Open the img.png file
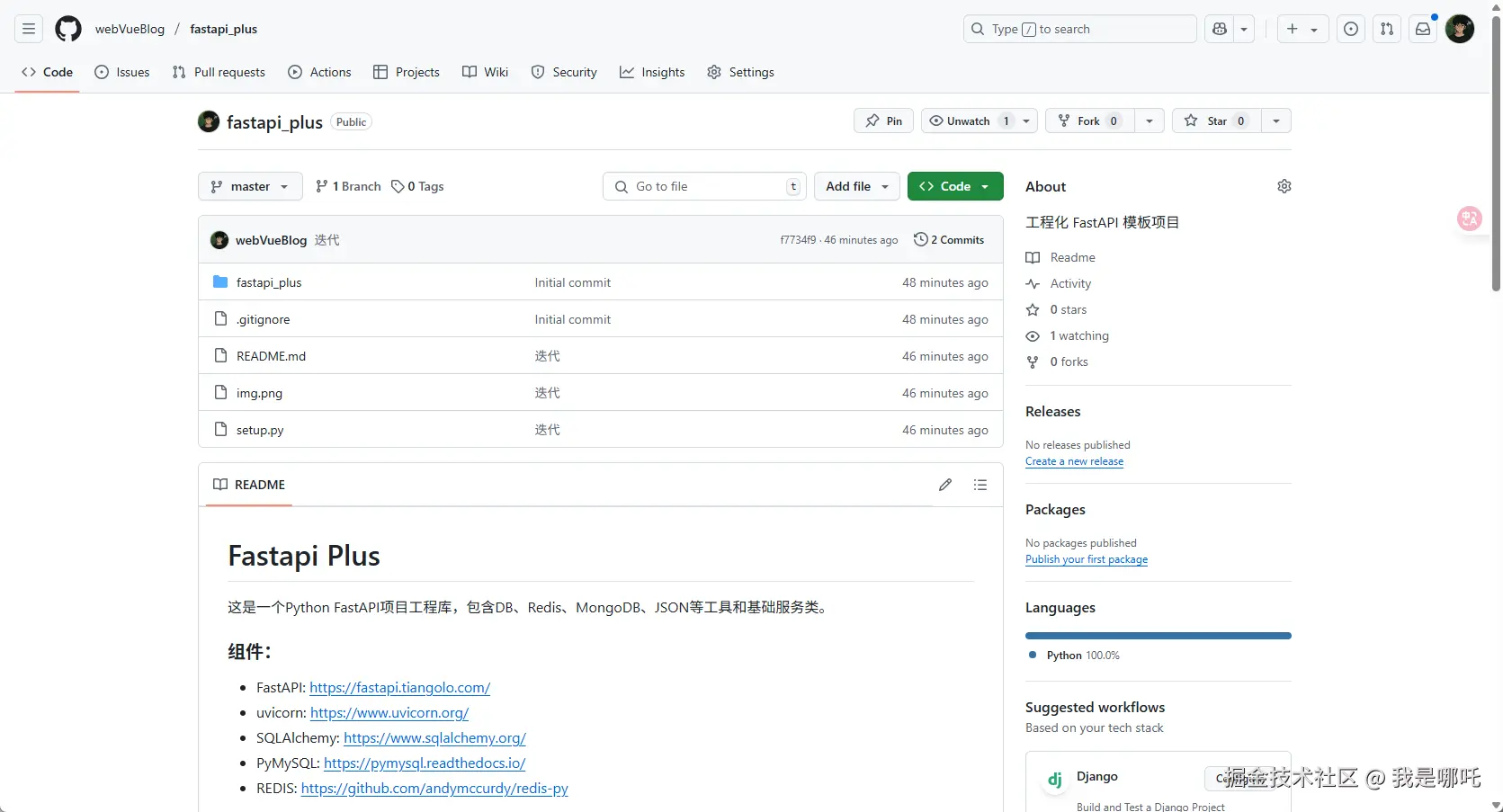This screenshot has width=1503, height=812. (259, 393)
